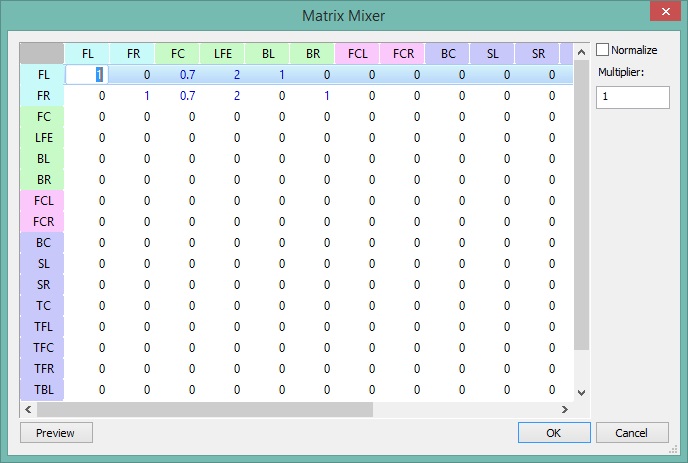The height and width of the screenshot is (463, 688).
Task: Click the TBL row header
Action: [42, 389]
